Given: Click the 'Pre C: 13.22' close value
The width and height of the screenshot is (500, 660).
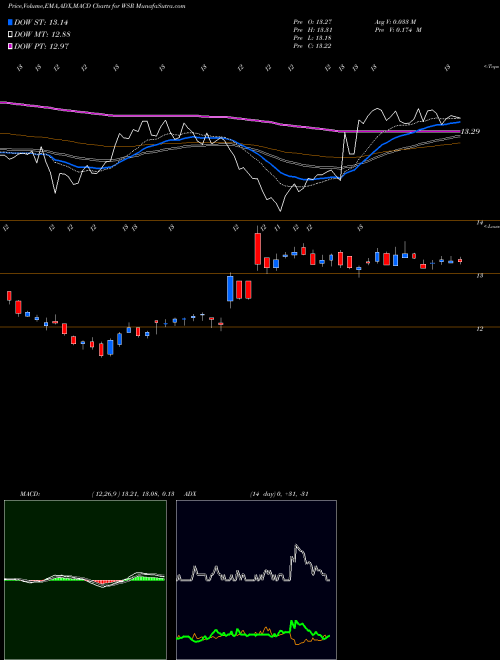Looking at the screenshot, I should pyautogui.click(x=313, y=46).
